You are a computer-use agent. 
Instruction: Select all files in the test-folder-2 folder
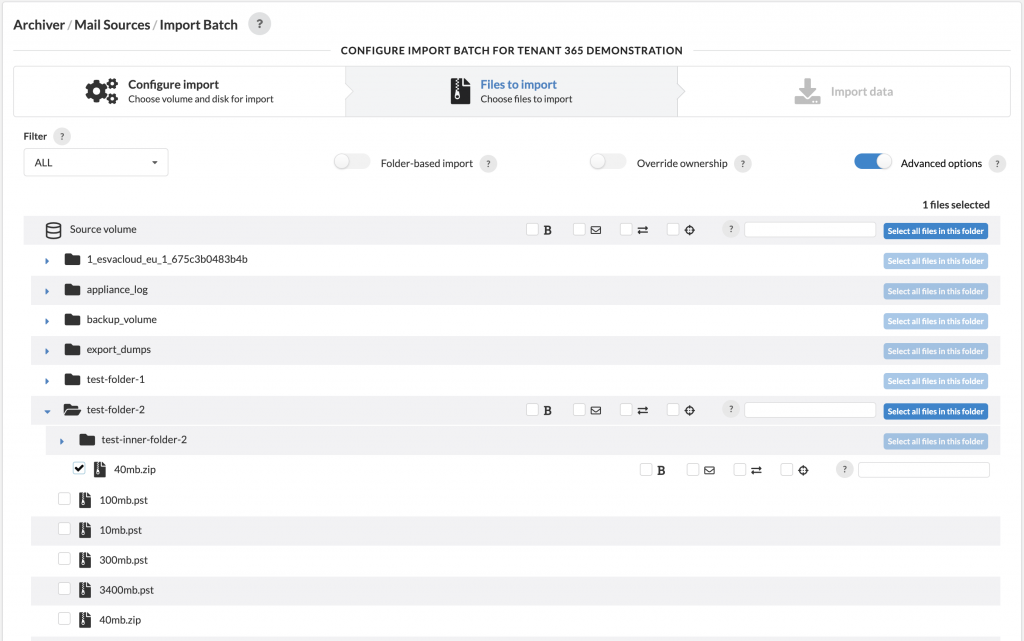tap(935, 411)
